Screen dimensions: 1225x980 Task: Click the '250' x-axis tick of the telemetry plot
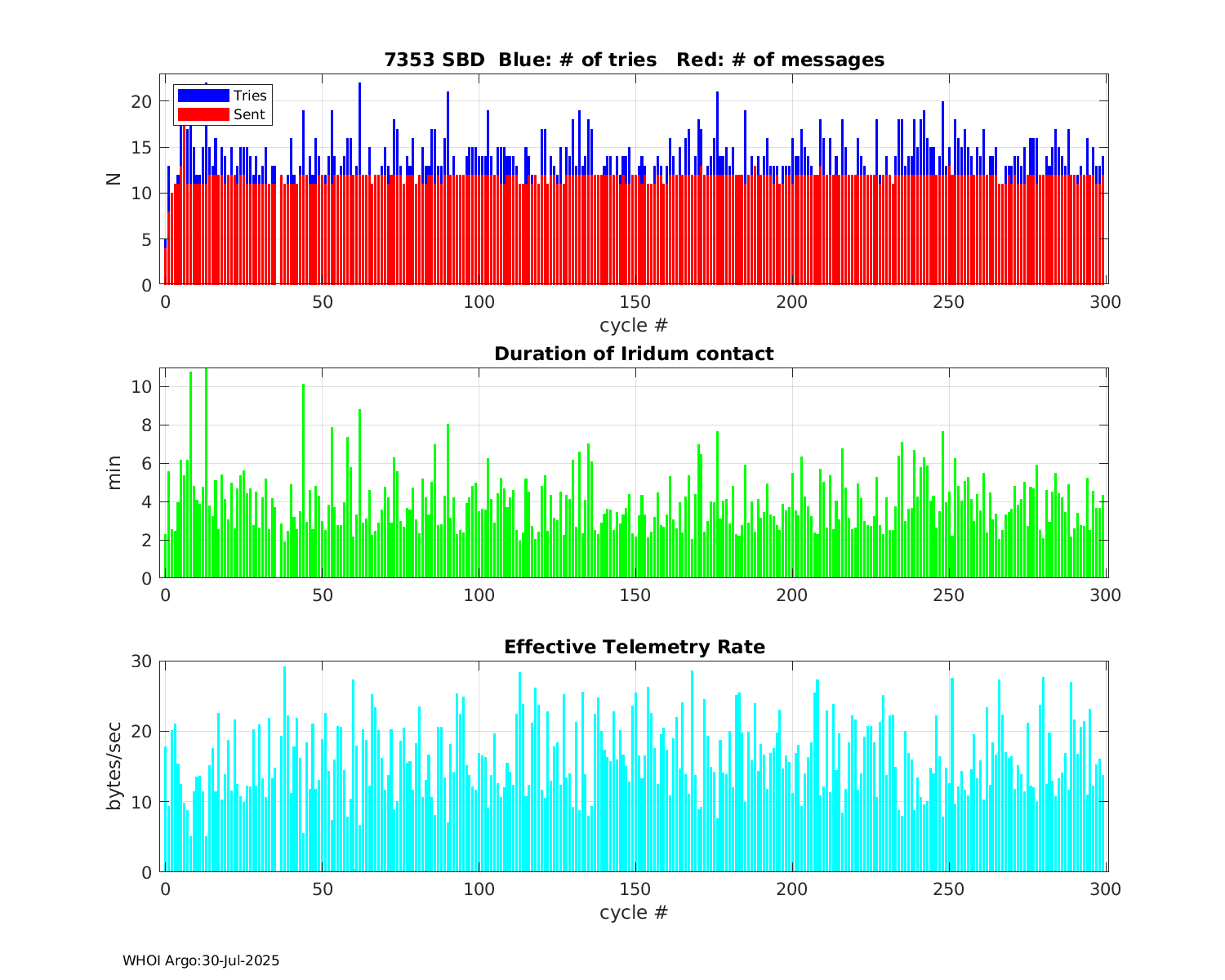click(x=949, y=889)
